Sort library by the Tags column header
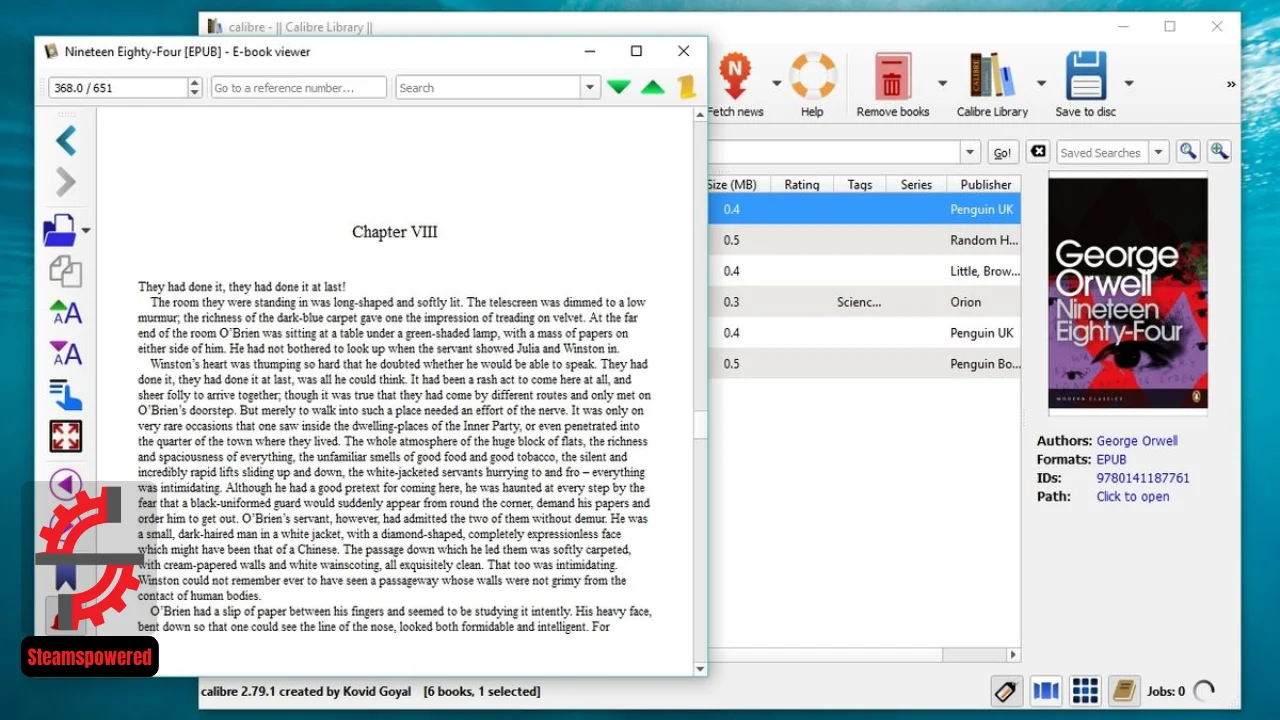This screenshot has width=1280, height=720. pos(860,184)
